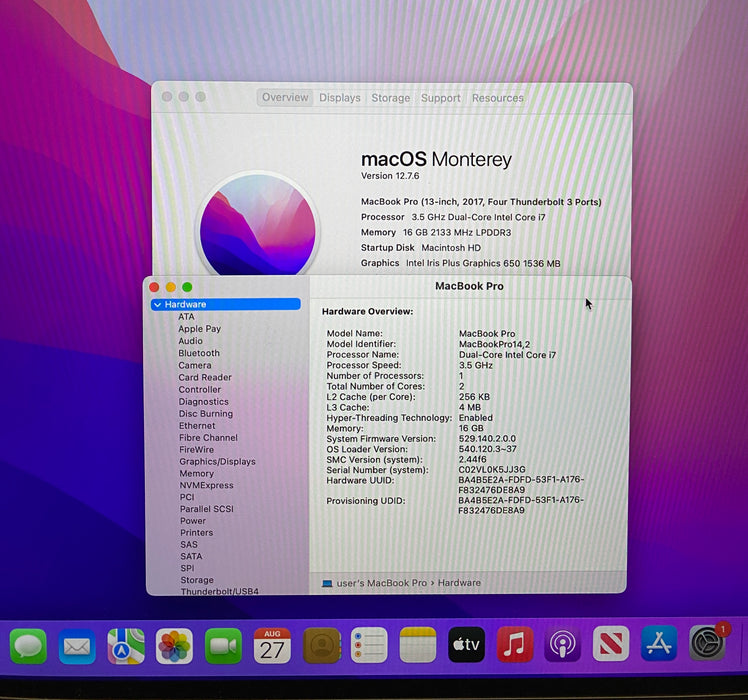The height and width of the screenshot is (700, 748).
Task: Select Bluetooth in the sidebar
Action: coord(199,353)
